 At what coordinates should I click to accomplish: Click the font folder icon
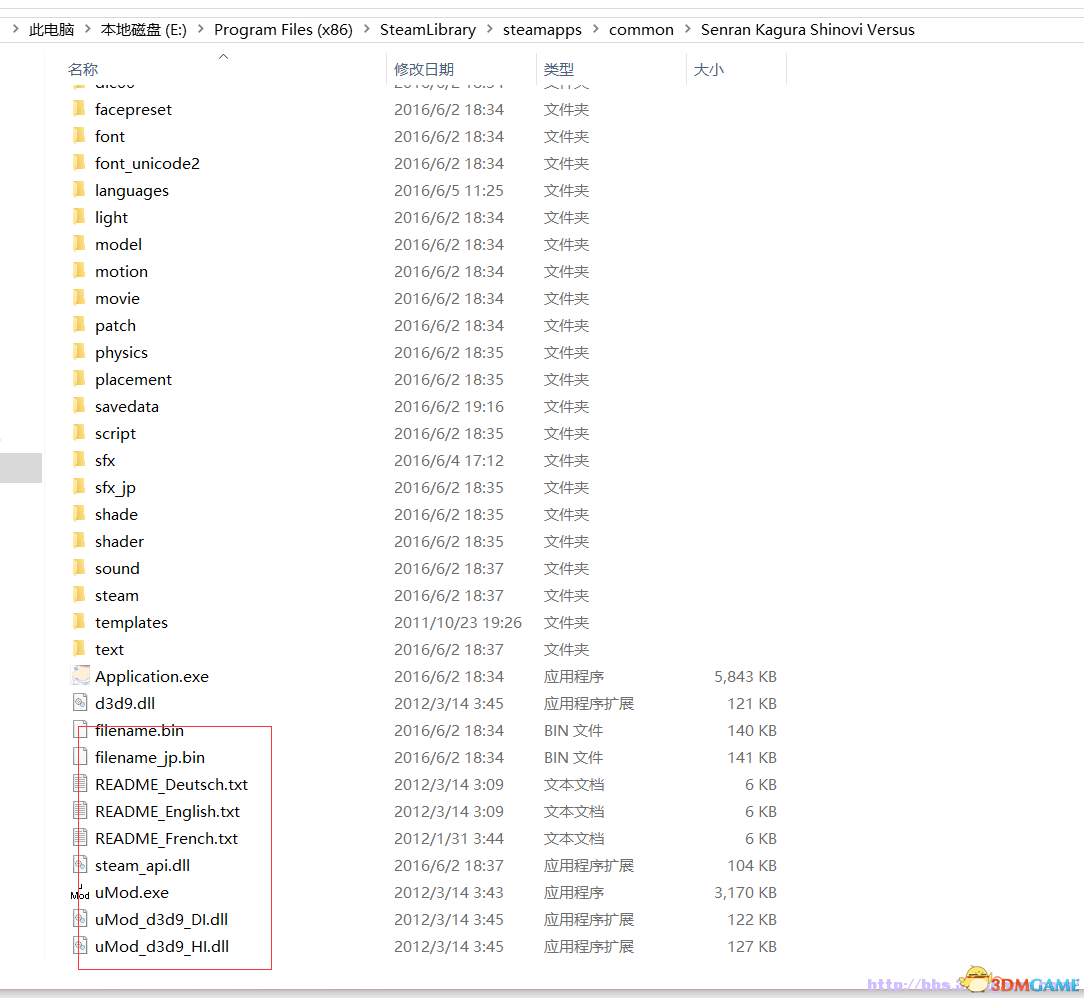click(x=80, y=135)
